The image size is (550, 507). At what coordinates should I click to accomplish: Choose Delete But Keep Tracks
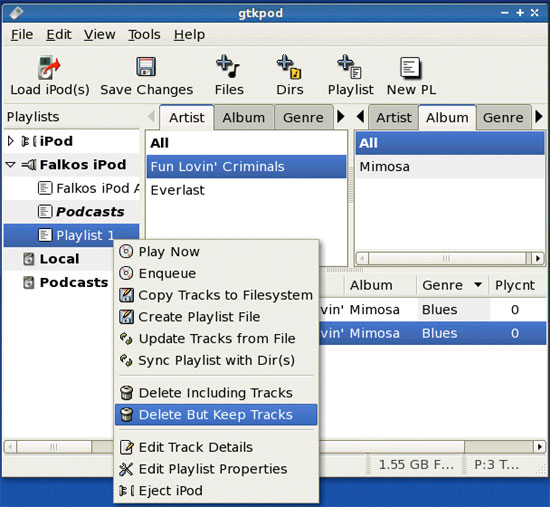(216, 415)
